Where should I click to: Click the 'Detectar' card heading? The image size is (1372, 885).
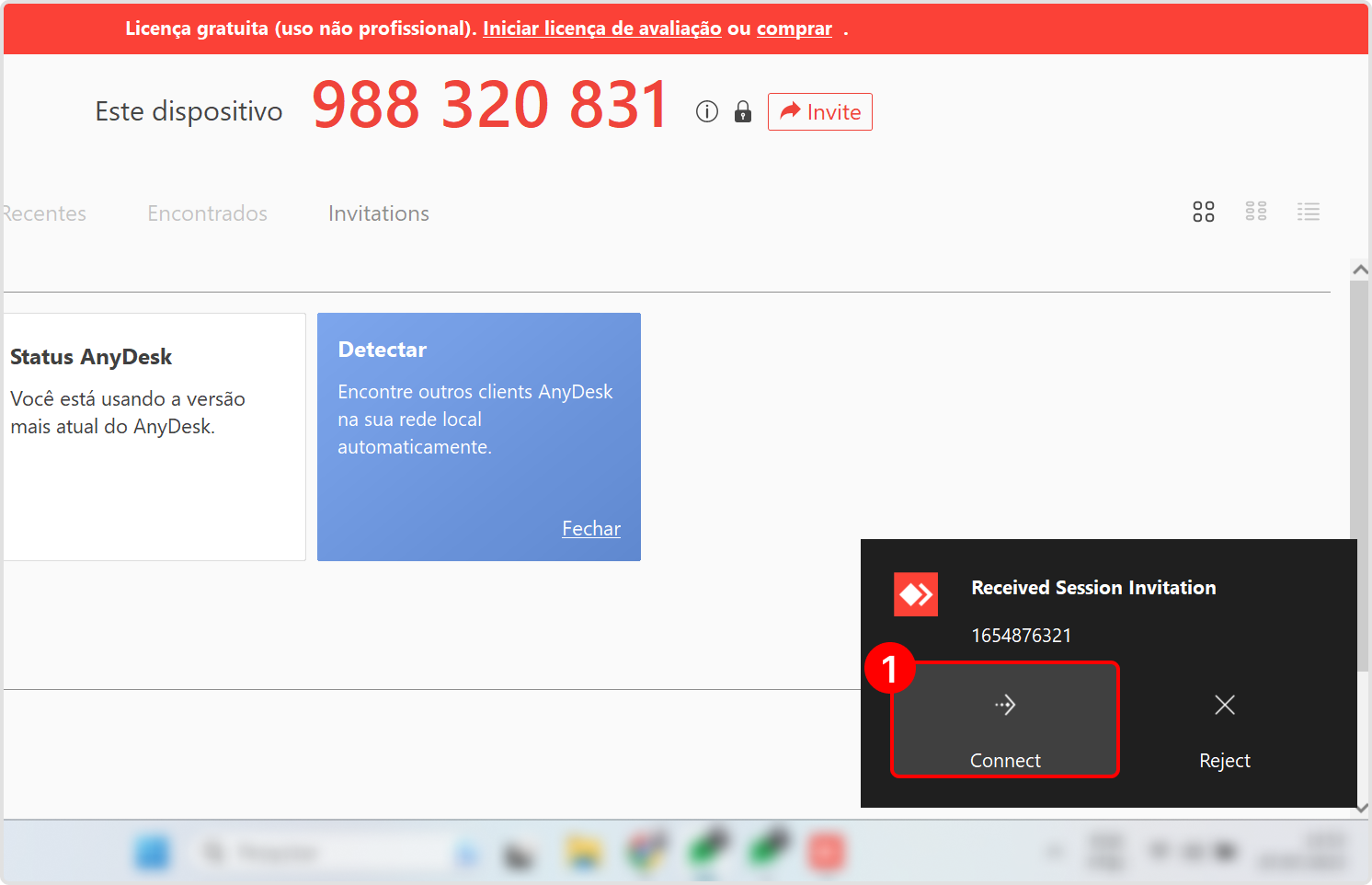[383, 350]
